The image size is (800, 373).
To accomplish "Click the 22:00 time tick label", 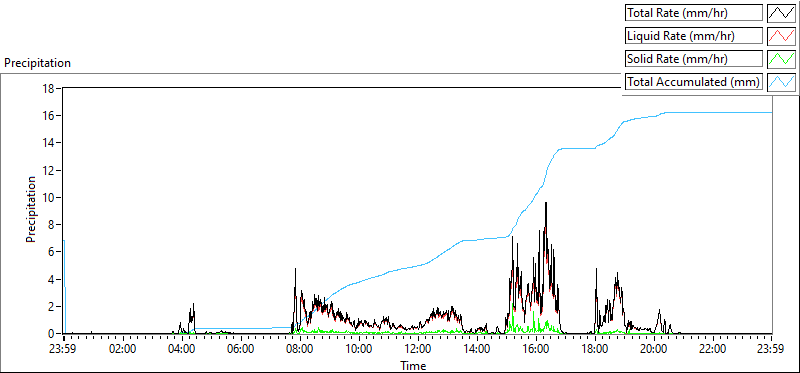I will click(713, 350).
